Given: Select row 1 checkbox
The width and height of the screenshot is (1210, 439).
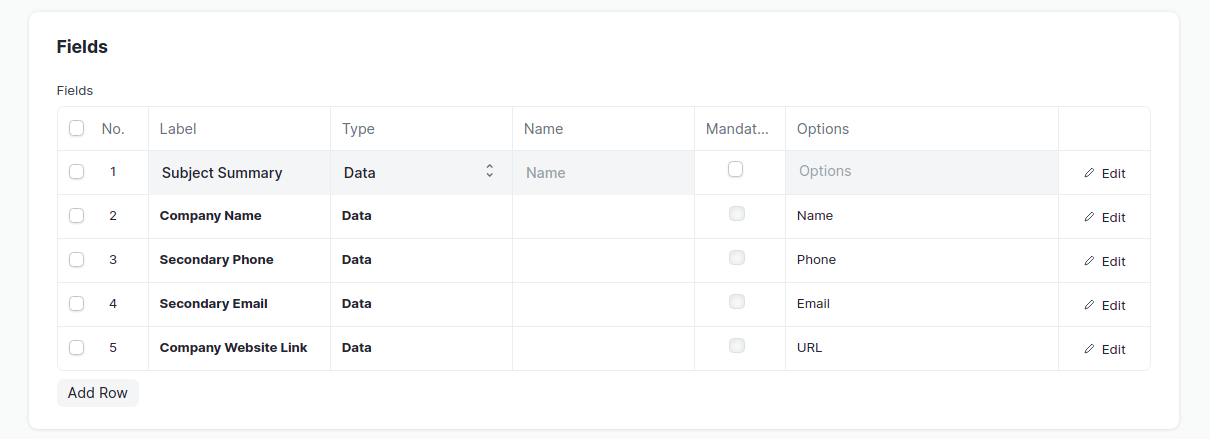Looking at the screenshot, I should 76,172.
